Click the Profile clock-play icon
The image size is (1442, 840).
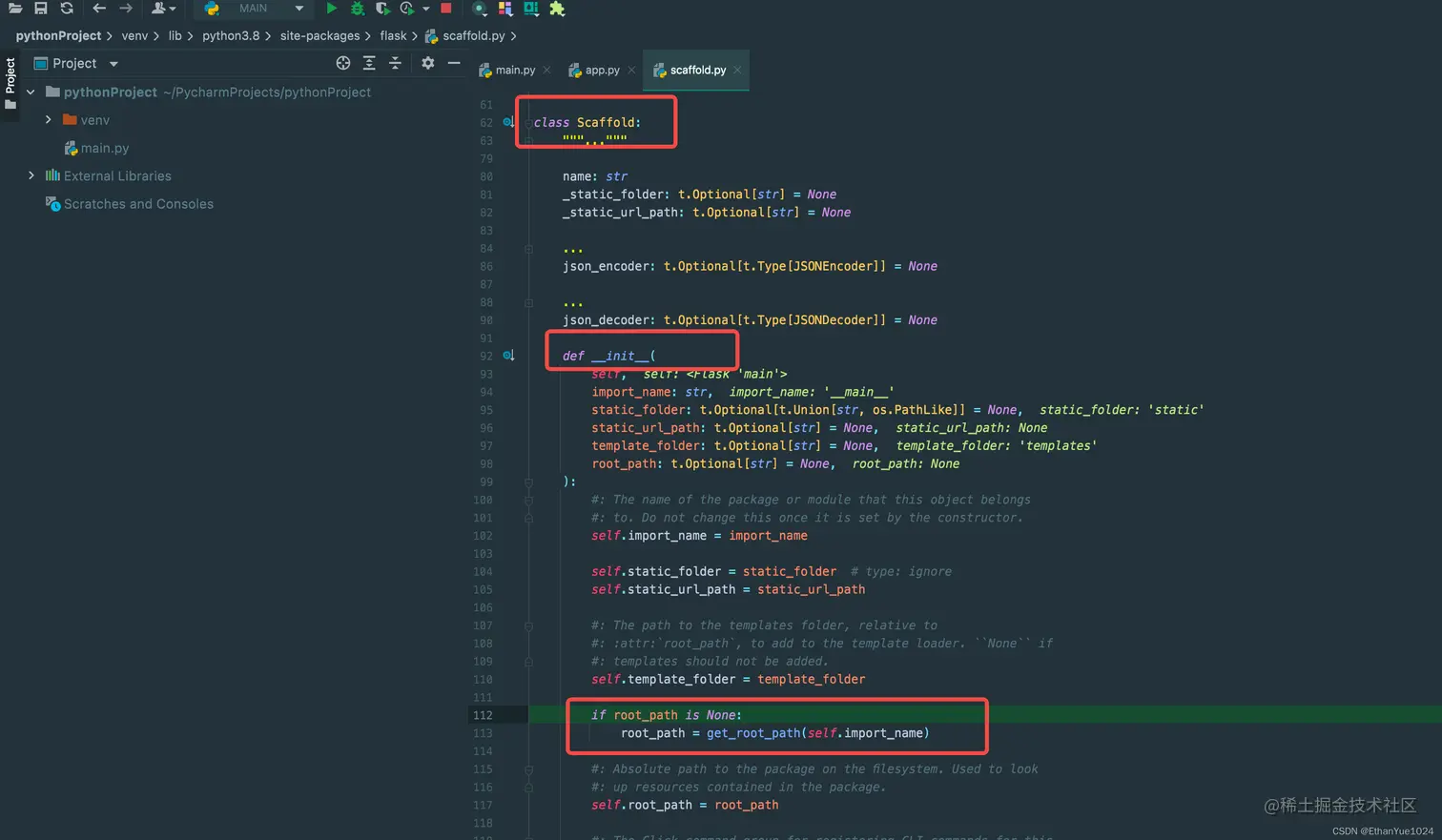(407, 9)
